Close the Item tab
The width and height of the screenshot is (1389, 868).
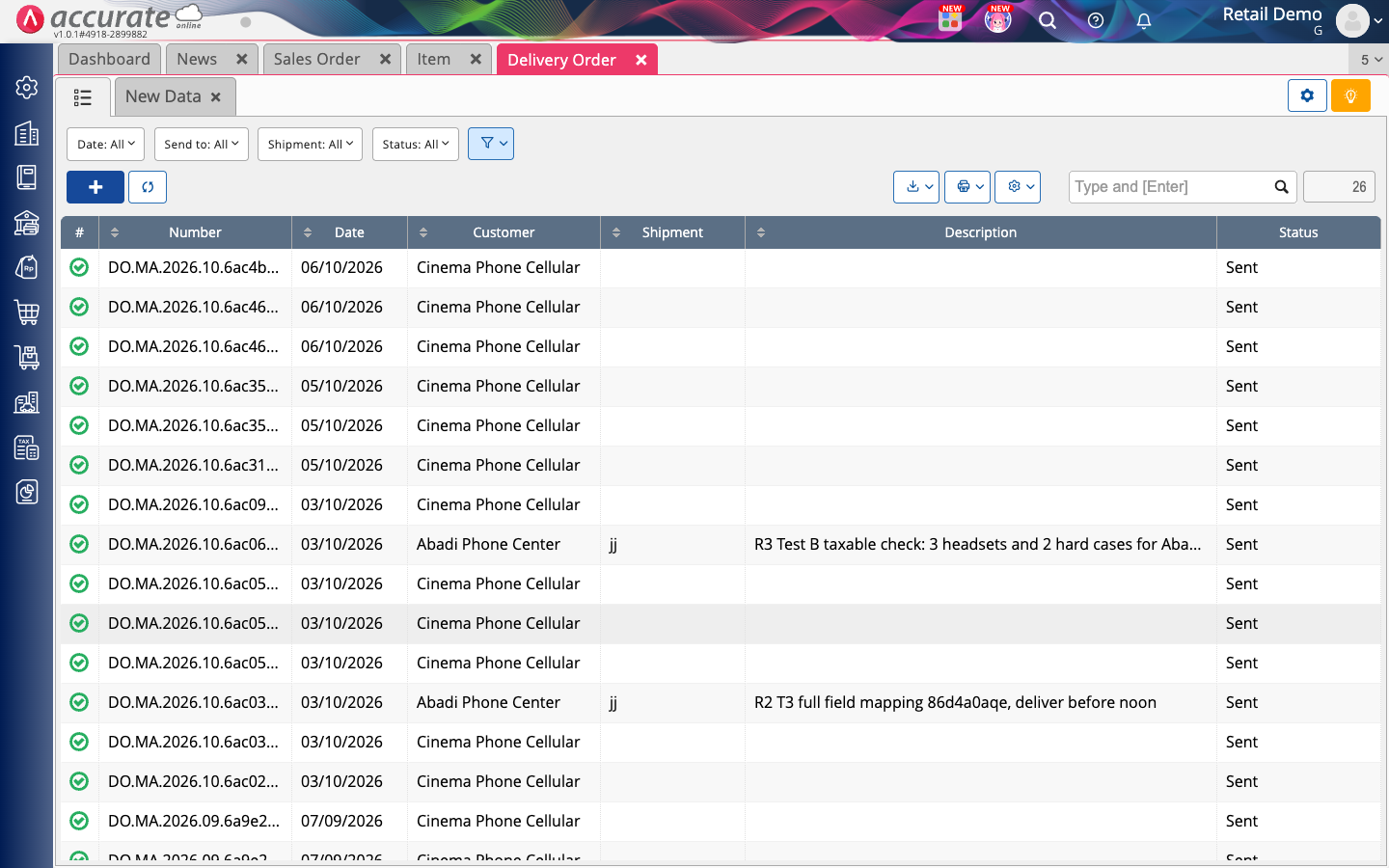[476, 59]
